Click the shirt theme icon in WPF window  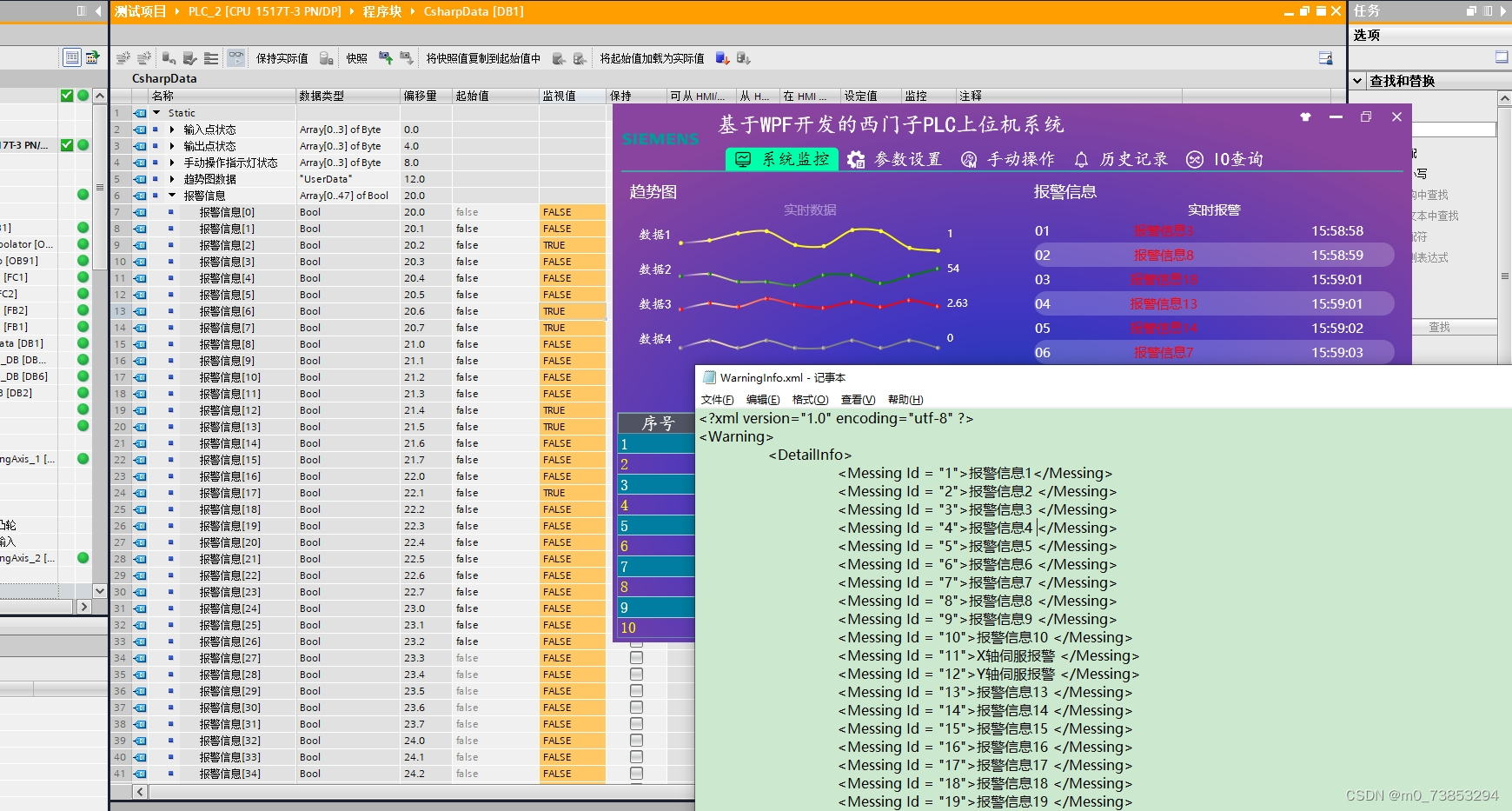[1305, 116]
